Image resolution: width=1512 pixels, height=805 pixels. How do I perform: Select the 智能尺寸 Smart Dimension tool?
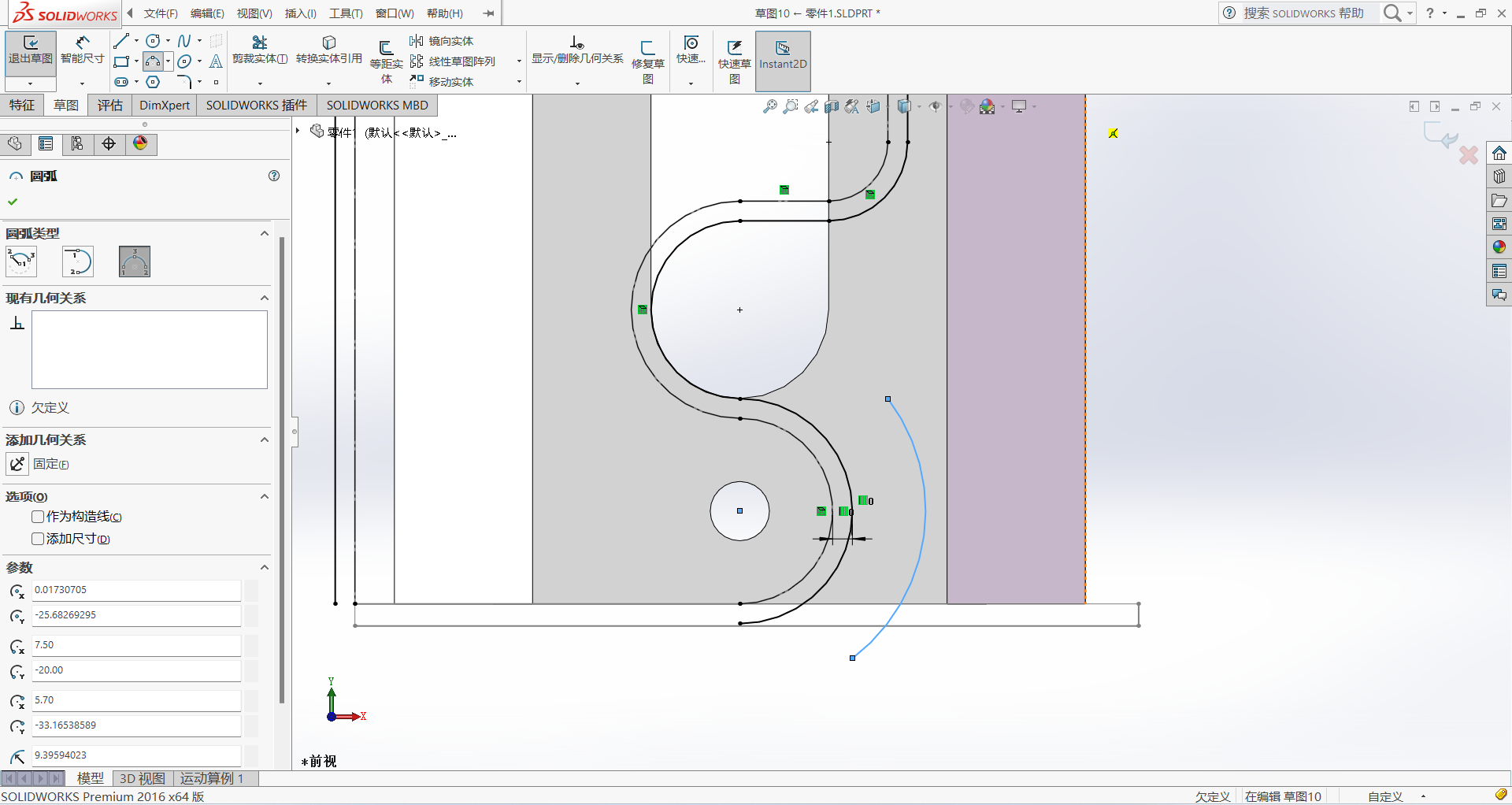(x=82, y=44)
